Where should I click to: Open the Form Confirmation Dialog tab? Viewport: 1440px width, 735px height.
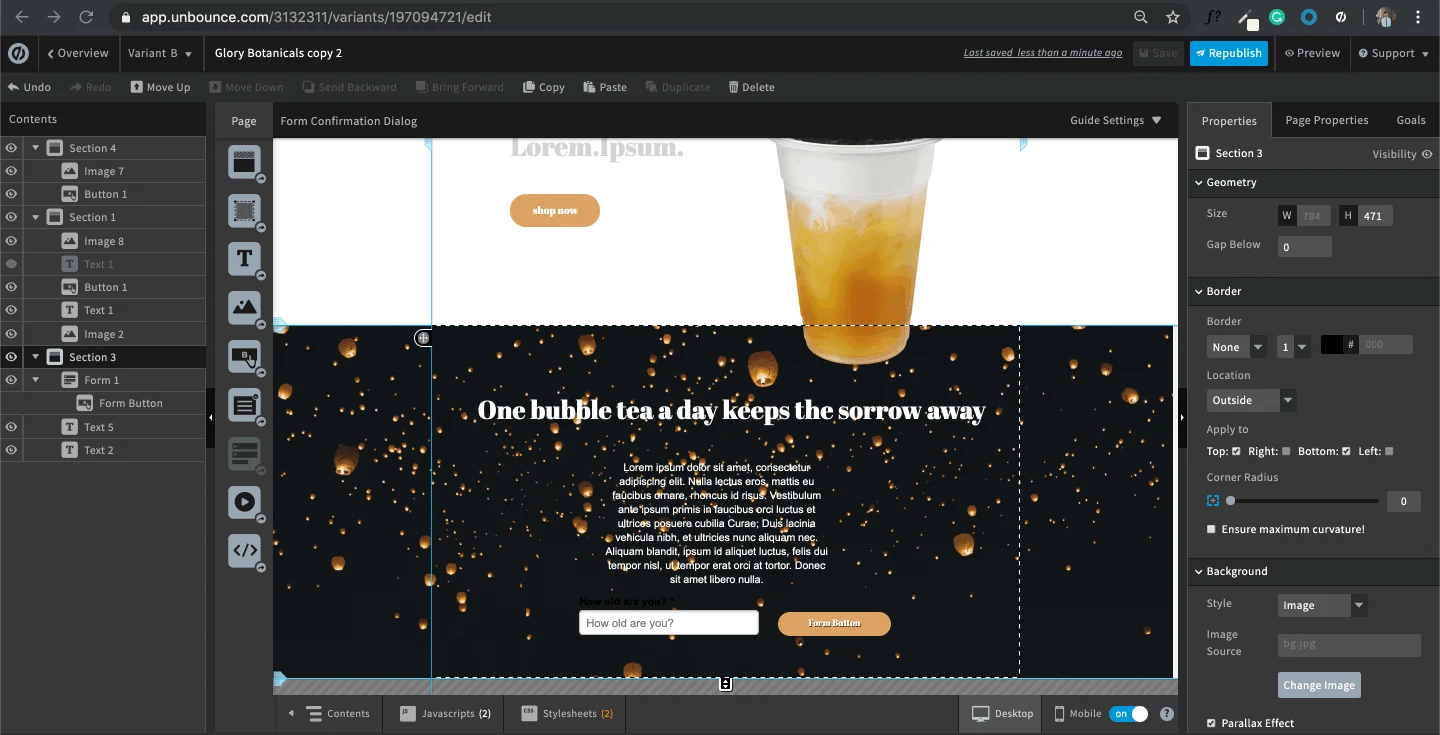[349, 121]
